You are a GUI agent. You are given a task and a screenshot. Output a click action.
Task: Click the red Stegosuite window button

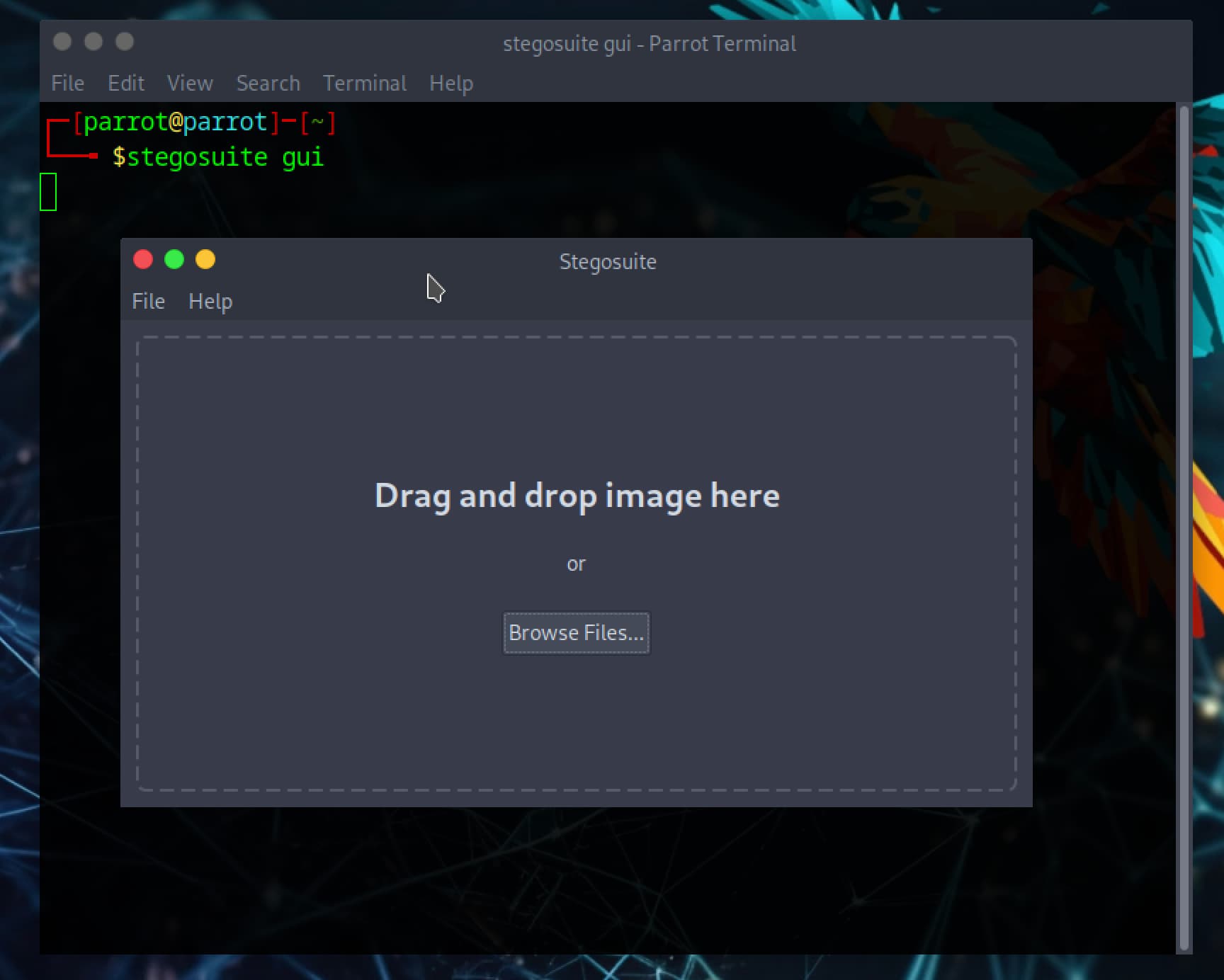[143, 260]
